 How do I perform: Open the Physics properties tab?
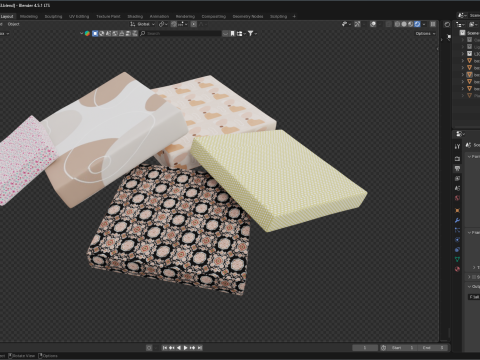457,240
